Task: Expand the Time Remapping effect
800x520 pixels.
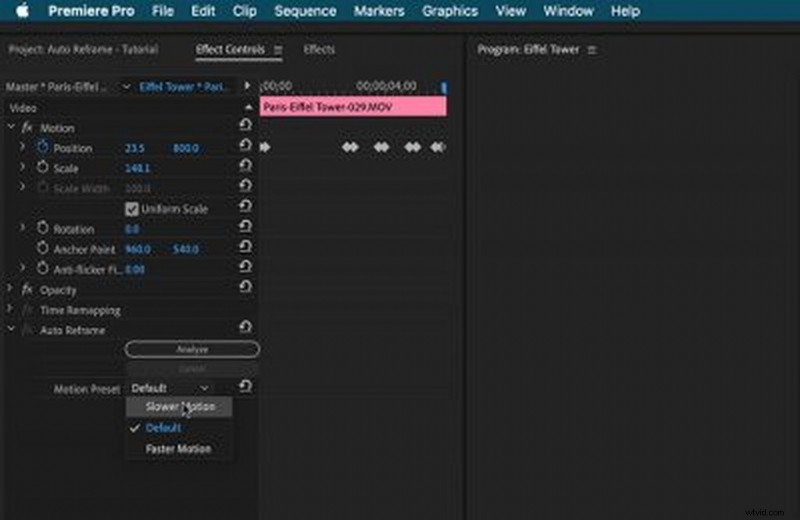Action: [x=10, y=309]
